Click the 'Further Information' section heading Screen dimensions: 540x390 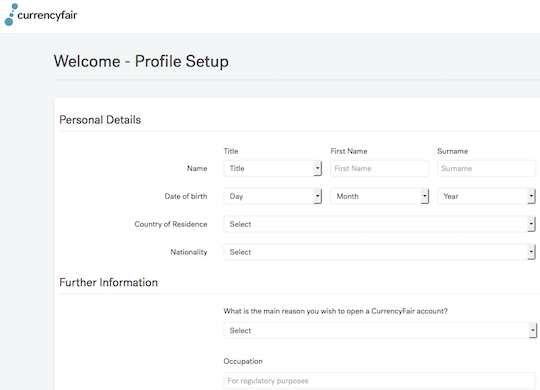(108, 283)
